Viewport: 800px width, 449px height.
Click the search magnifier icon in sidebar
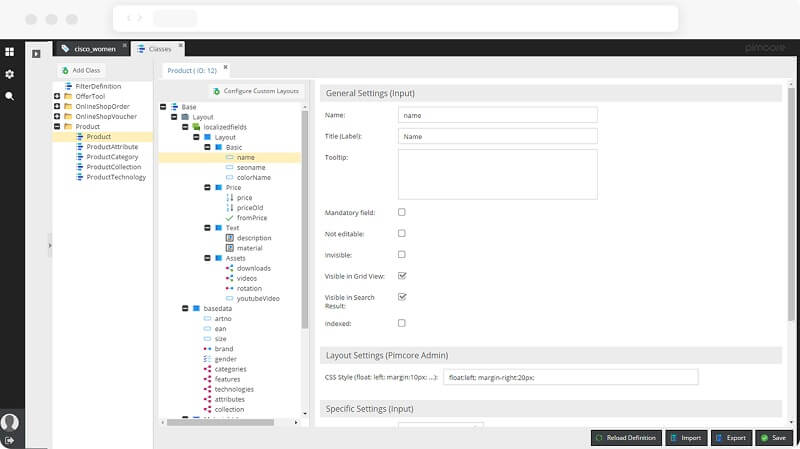point(9,96)
